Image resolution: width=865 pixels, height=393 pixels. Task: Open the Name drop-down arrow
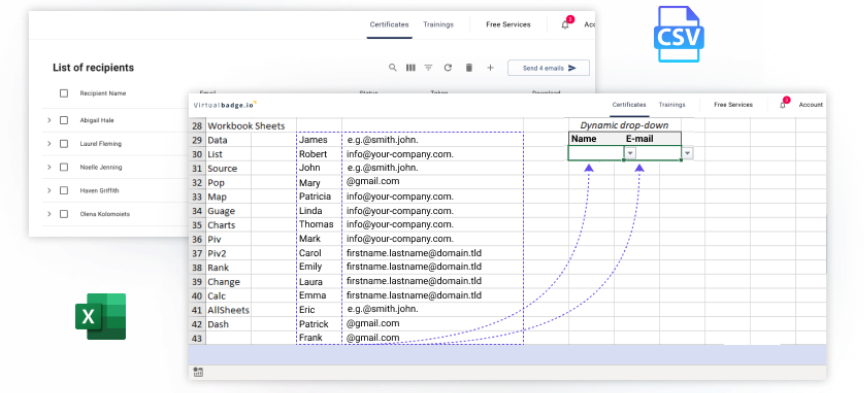point(631,153)
